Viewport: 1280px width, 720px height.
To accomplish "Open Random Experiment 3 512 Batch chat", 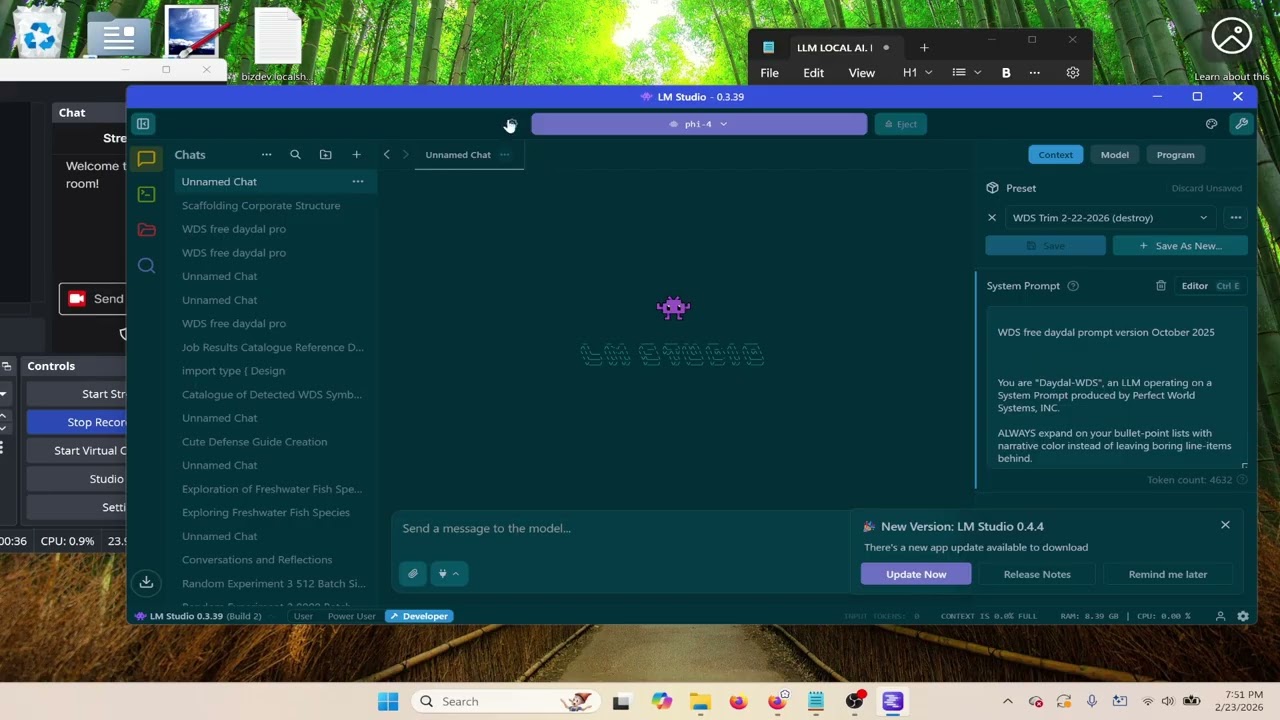I will tap(273, 584).
